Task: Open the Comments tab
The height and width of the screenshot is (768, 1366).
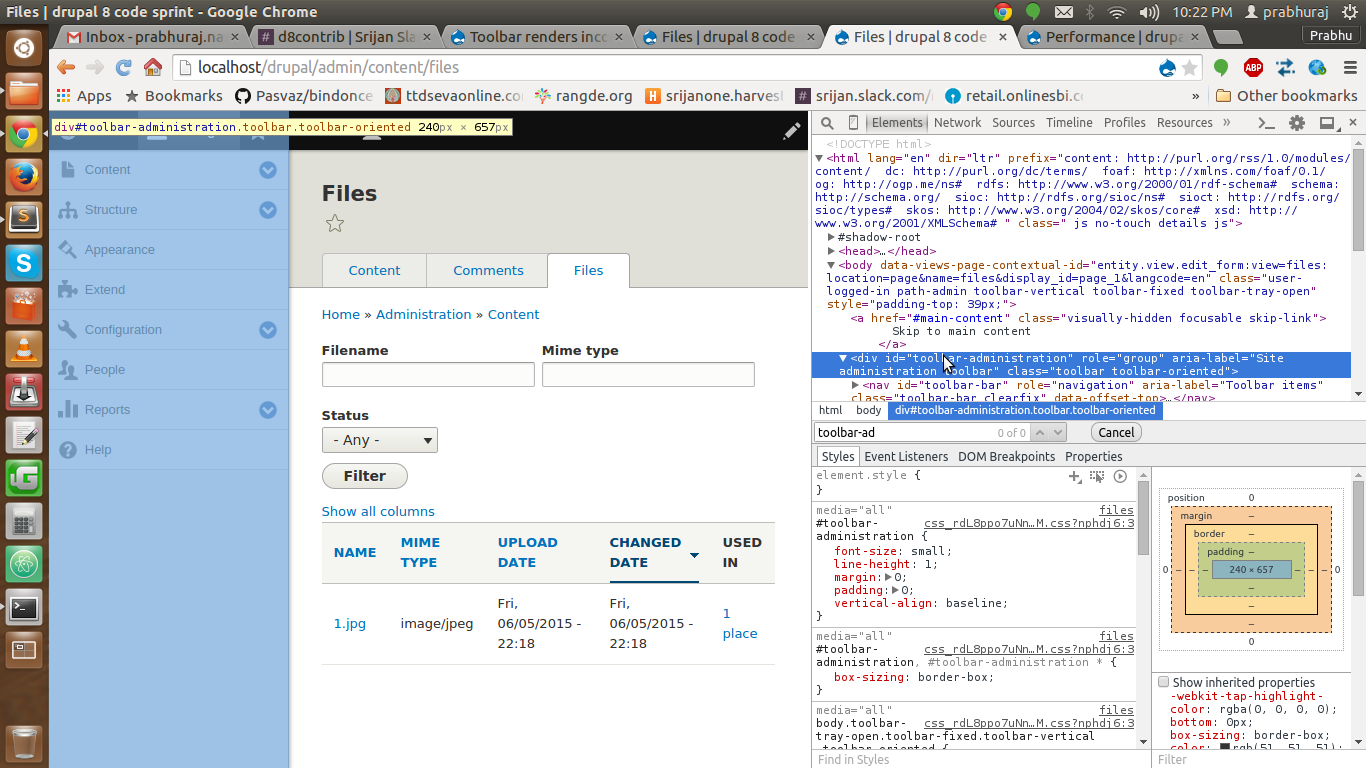Action: [x=488, y=271]
